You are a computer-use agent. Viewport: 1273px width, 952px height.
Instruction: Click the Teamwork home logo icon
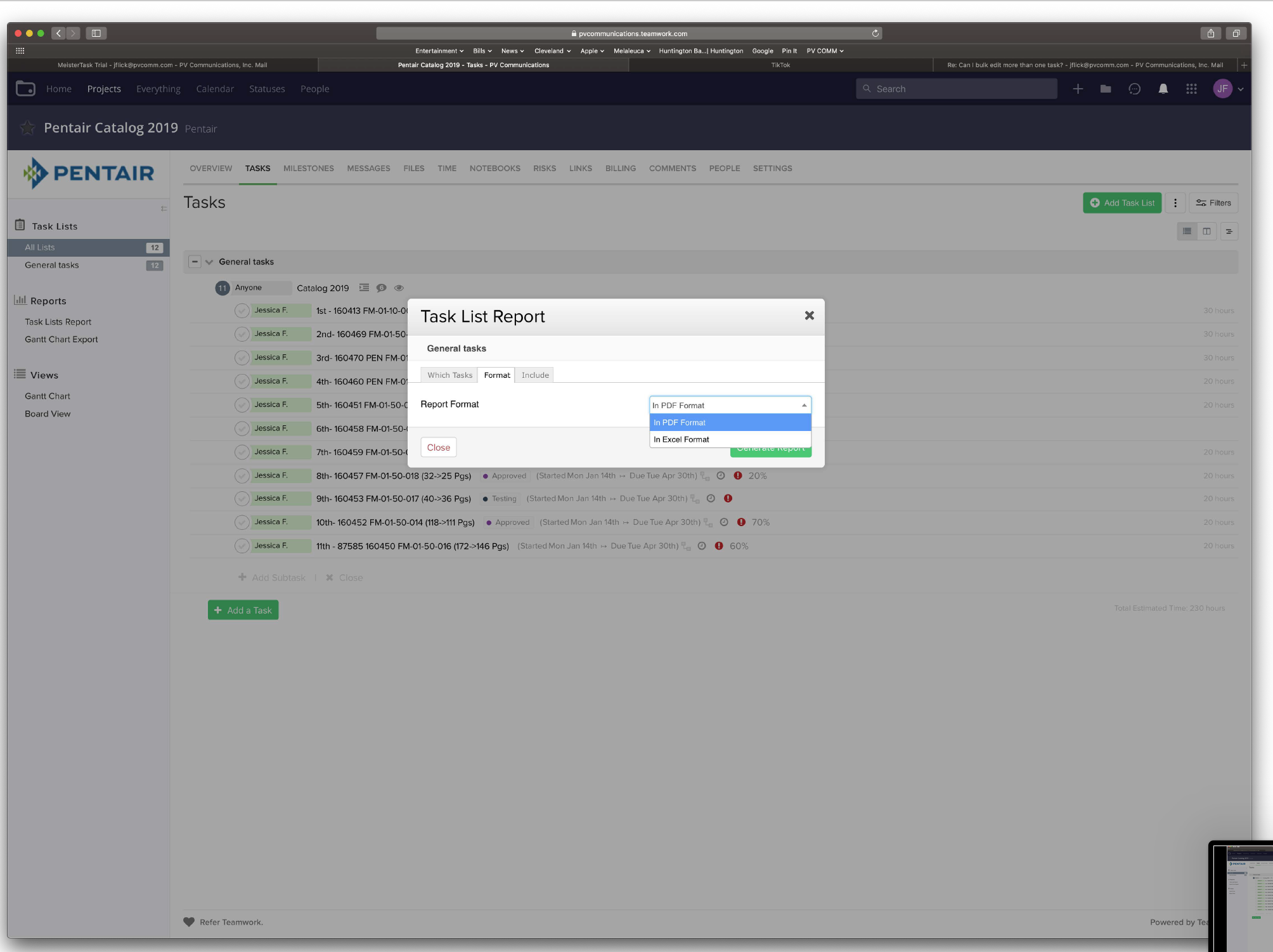pyautogui.click(x=25, y=89)
